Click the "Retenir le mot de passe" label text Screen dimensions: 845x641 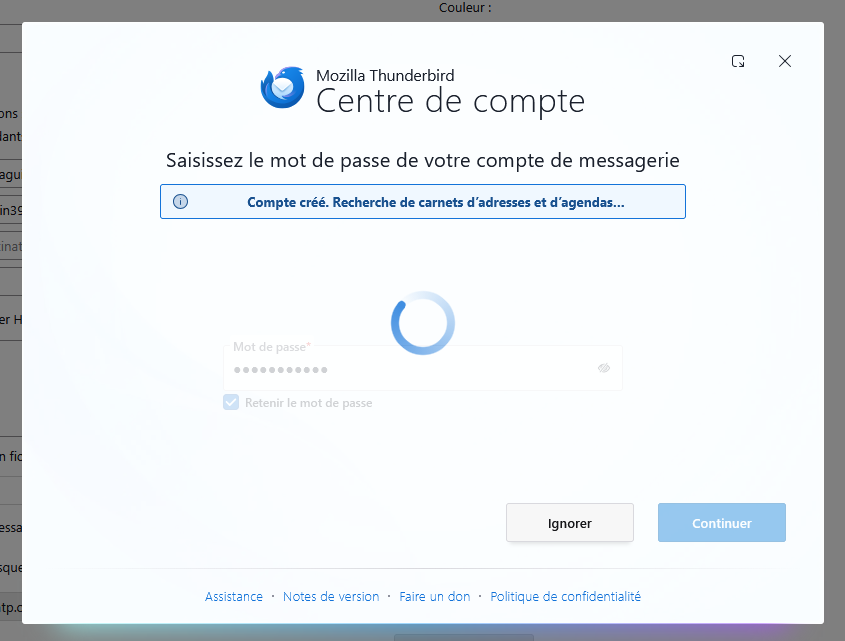[x=308, y=403]
